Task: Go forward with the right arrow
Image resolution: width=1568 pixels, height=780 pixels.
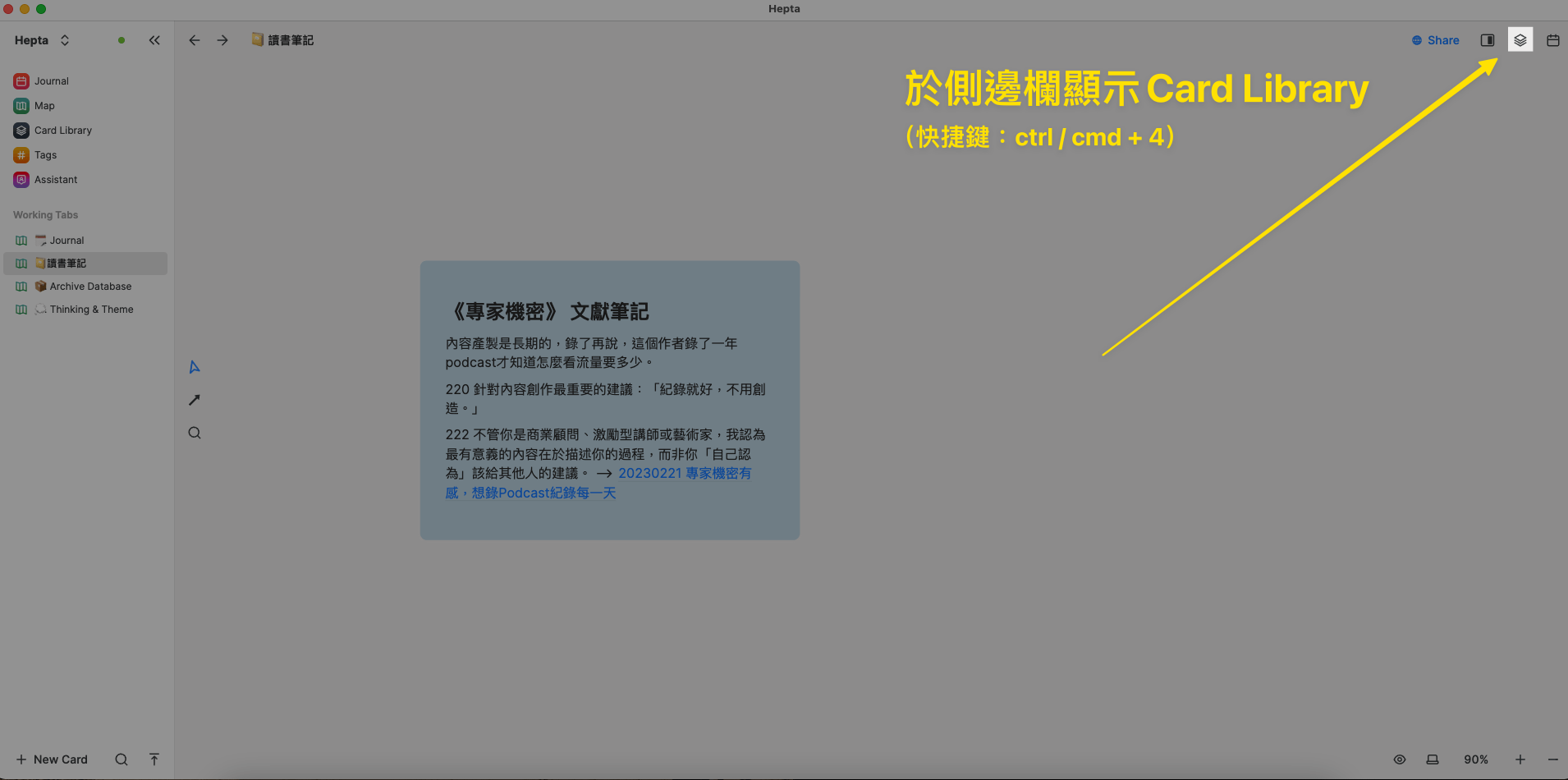Action: tap(222, 40)
